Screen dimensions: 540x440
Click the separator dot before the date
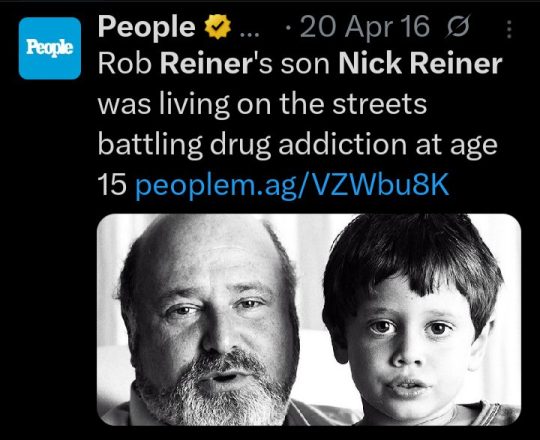pyautogui.click(x=288, y=29)
